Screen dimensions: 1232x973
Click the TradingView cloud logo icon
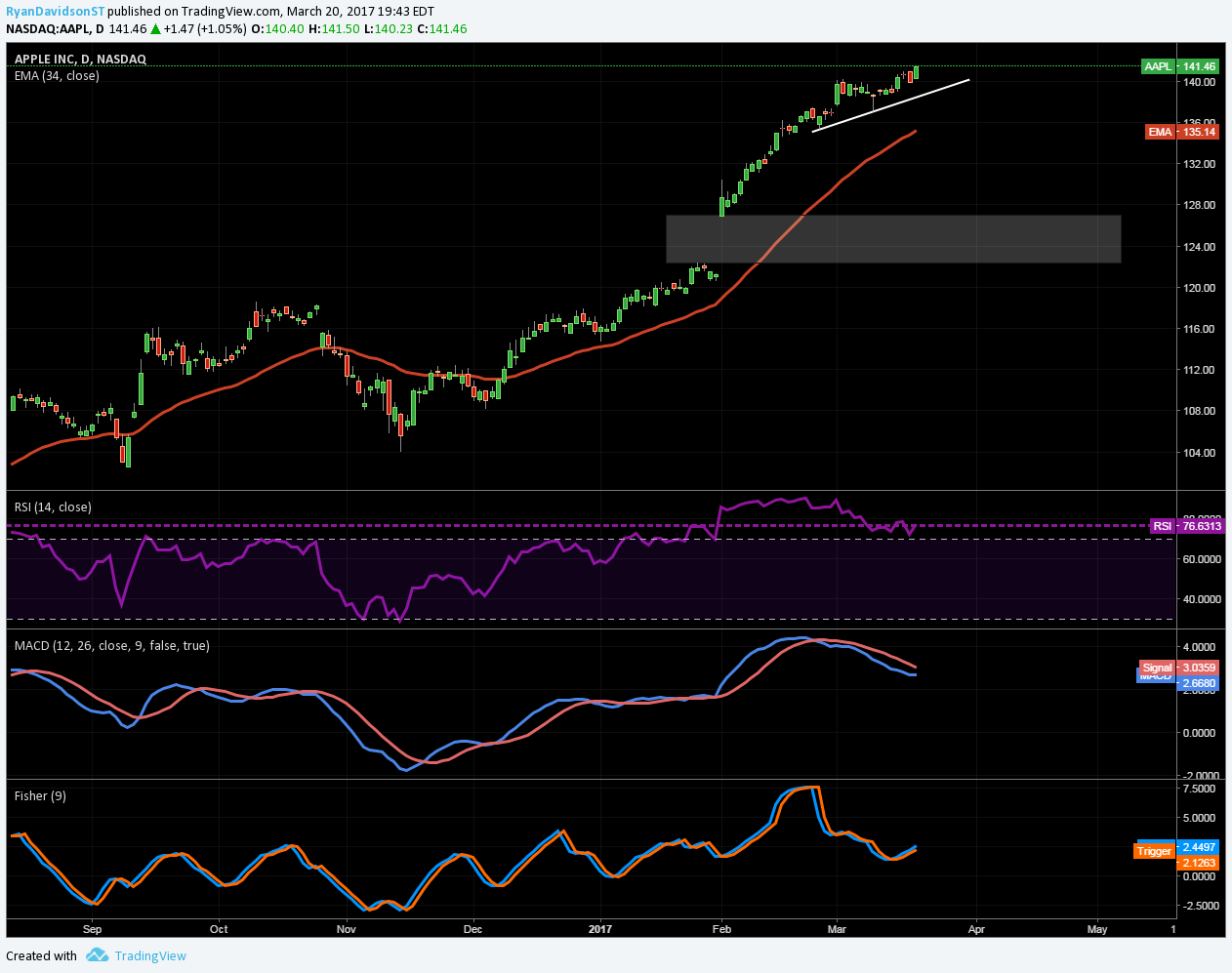click(x=97, y=955)
